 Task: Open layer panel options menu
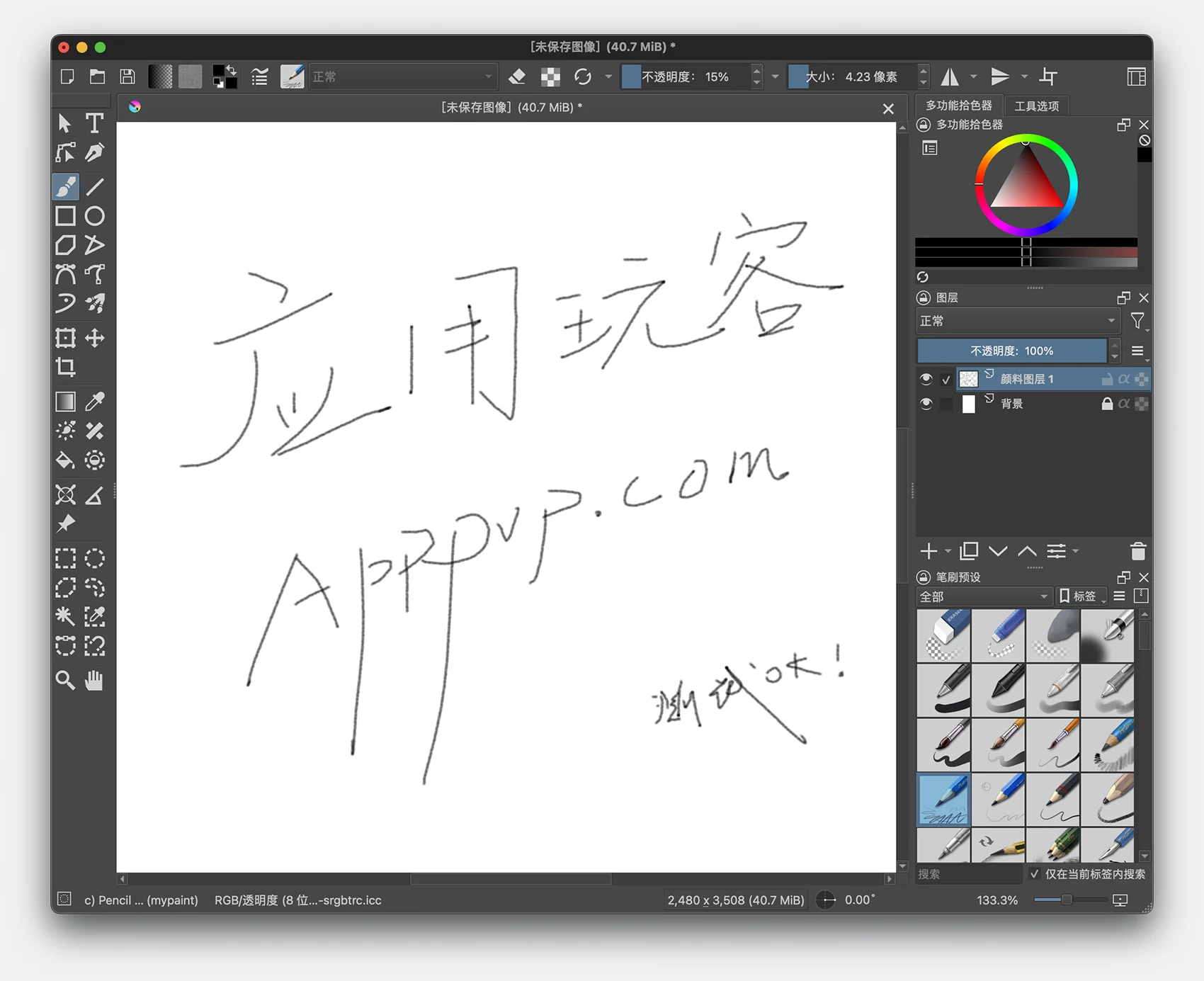pos(1137,351)
